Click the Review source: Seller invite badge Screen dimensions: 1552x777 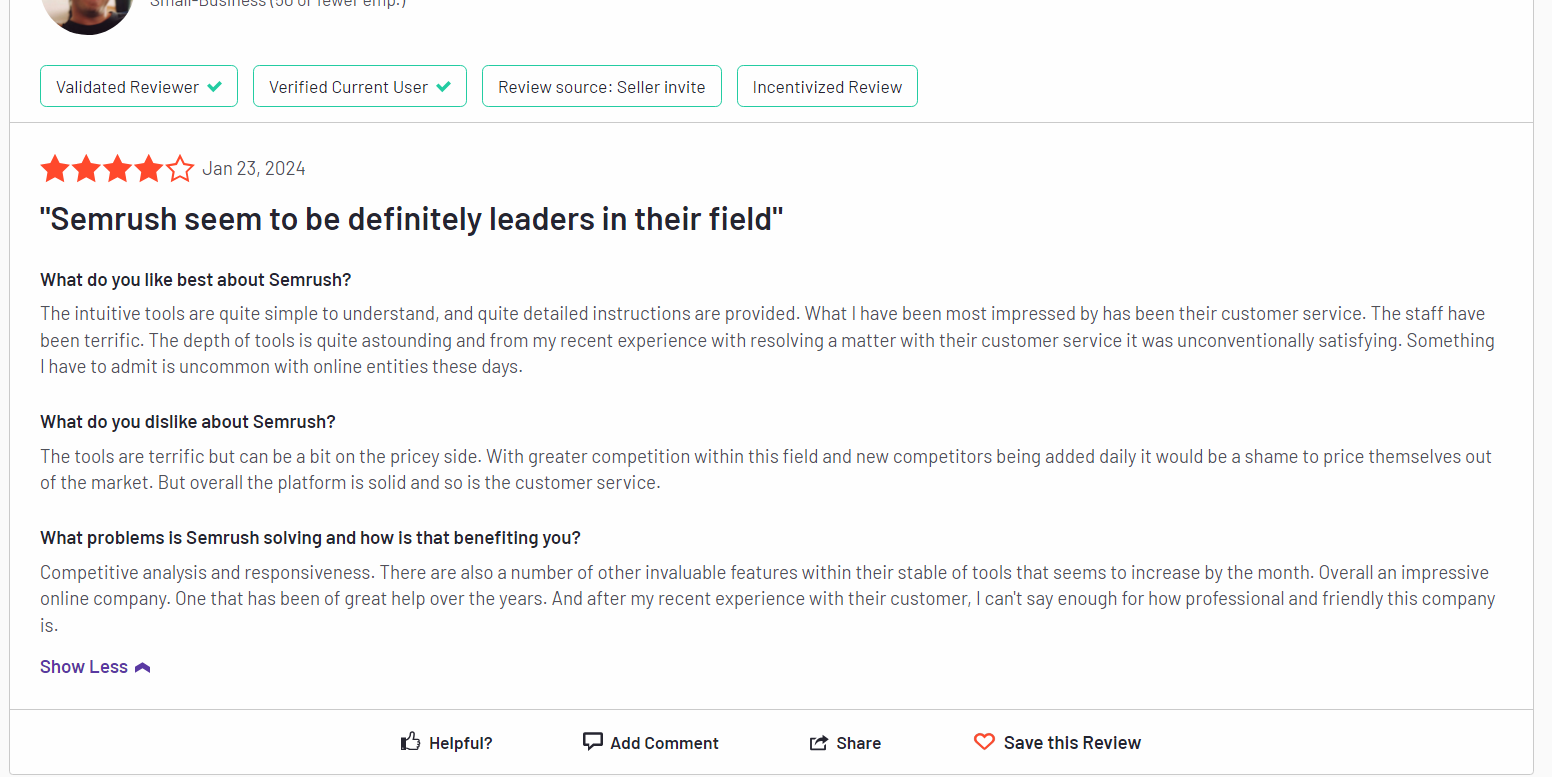point(602,86)
